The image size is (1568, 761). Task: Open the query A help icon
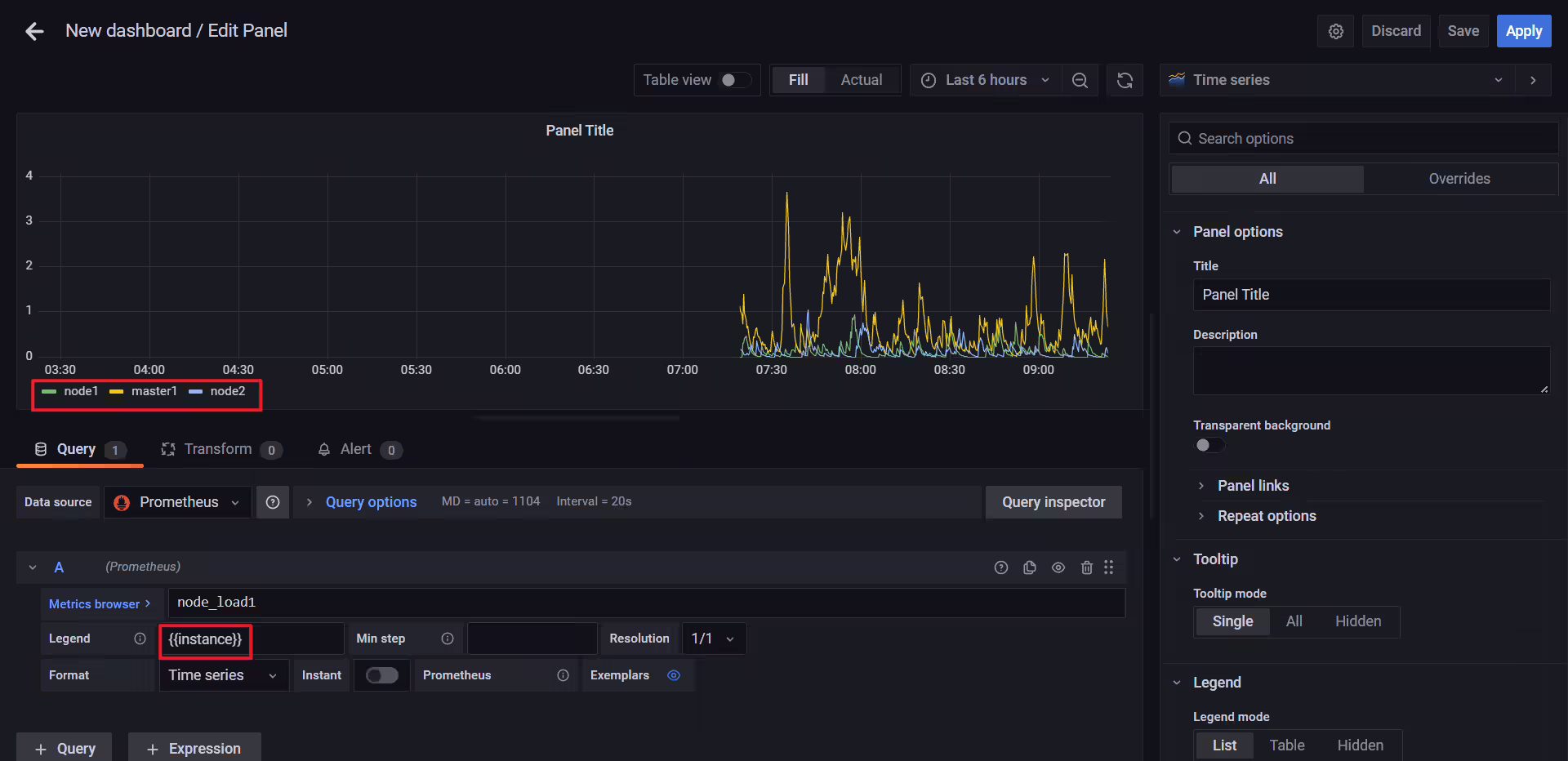click(1001, 567)
